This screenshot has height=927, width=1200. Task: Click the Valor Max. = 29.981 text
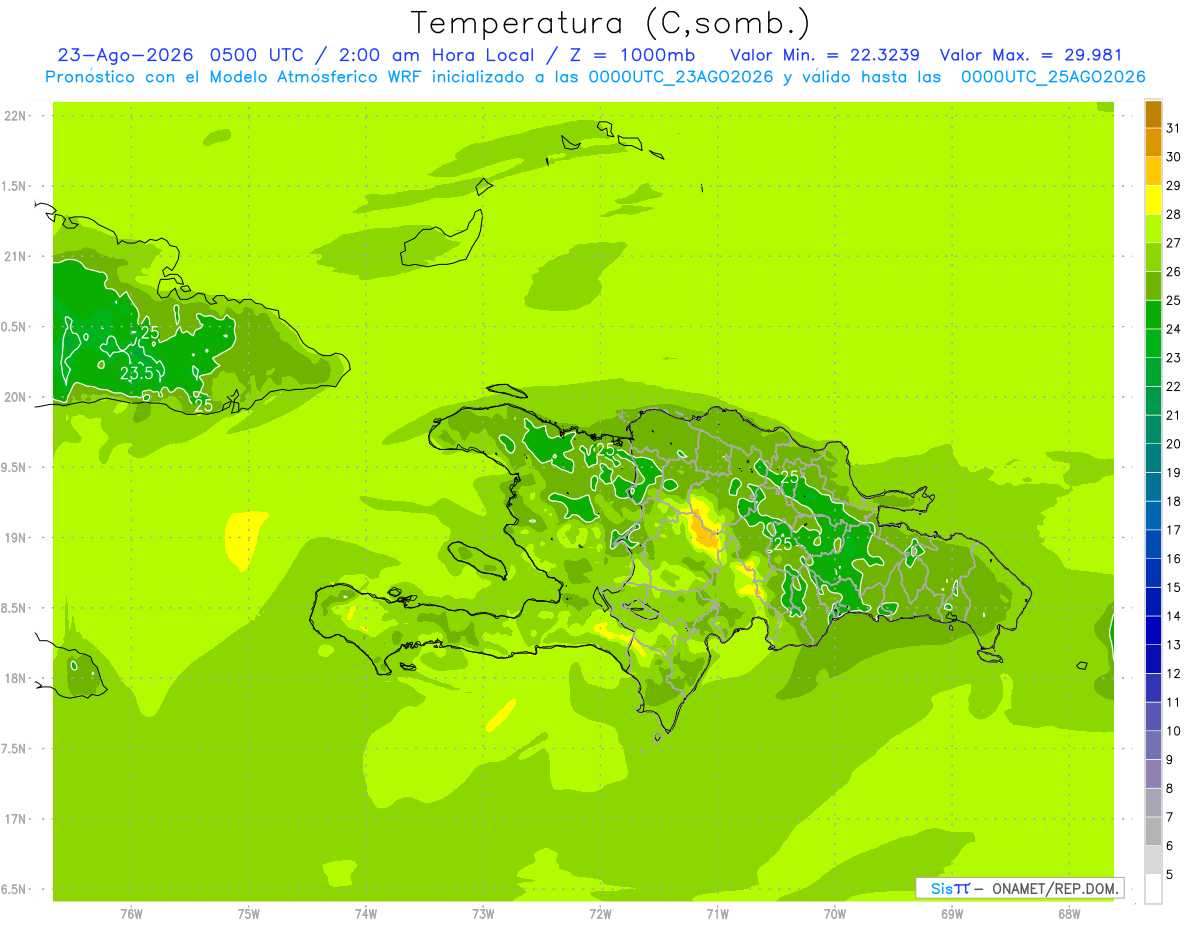tap(1031, 55)
